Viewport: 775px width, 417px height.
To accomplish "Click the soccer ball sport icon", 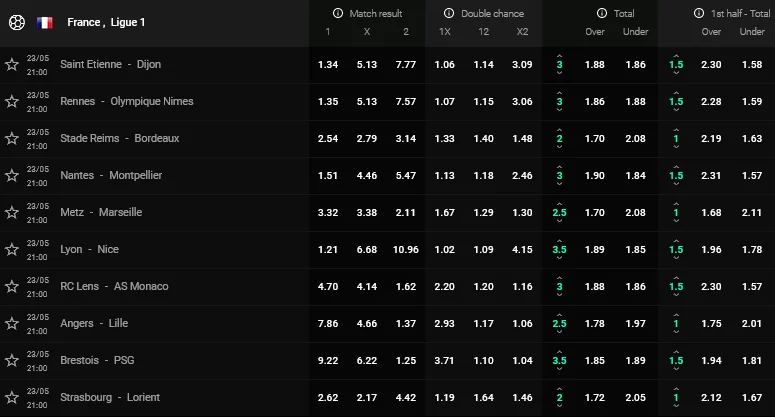I will tap(16, 22).
